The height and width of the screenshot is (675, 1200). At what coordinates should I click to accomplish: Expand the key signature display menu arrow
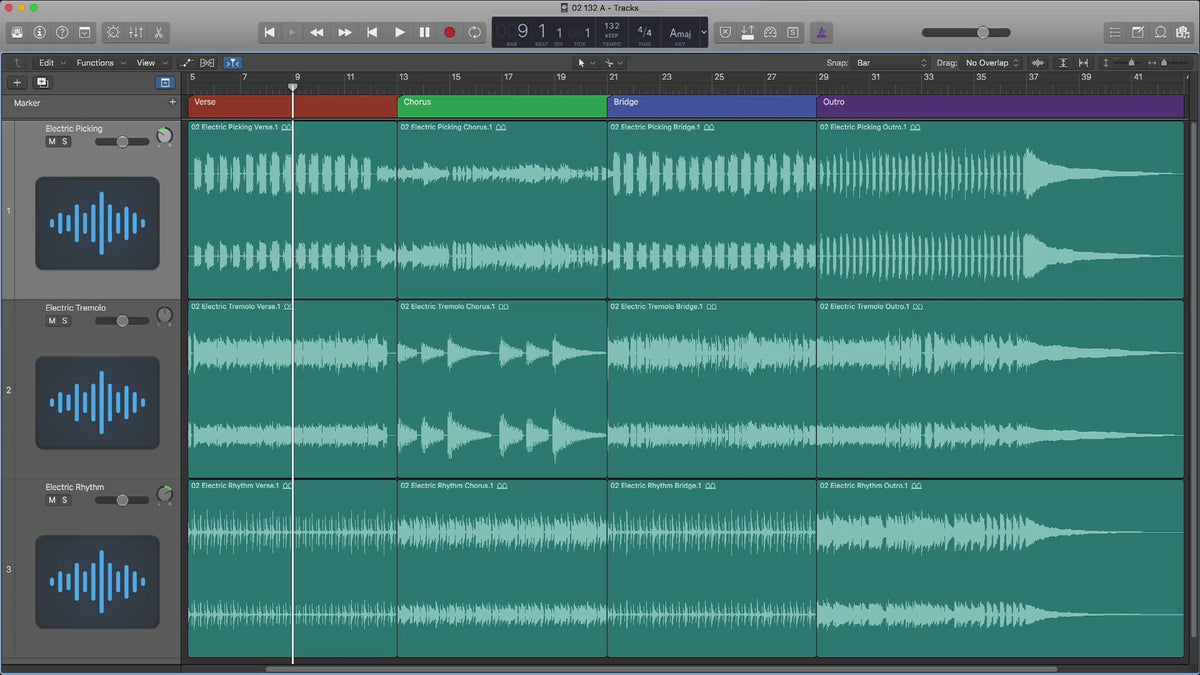click(x=703, y=32)
